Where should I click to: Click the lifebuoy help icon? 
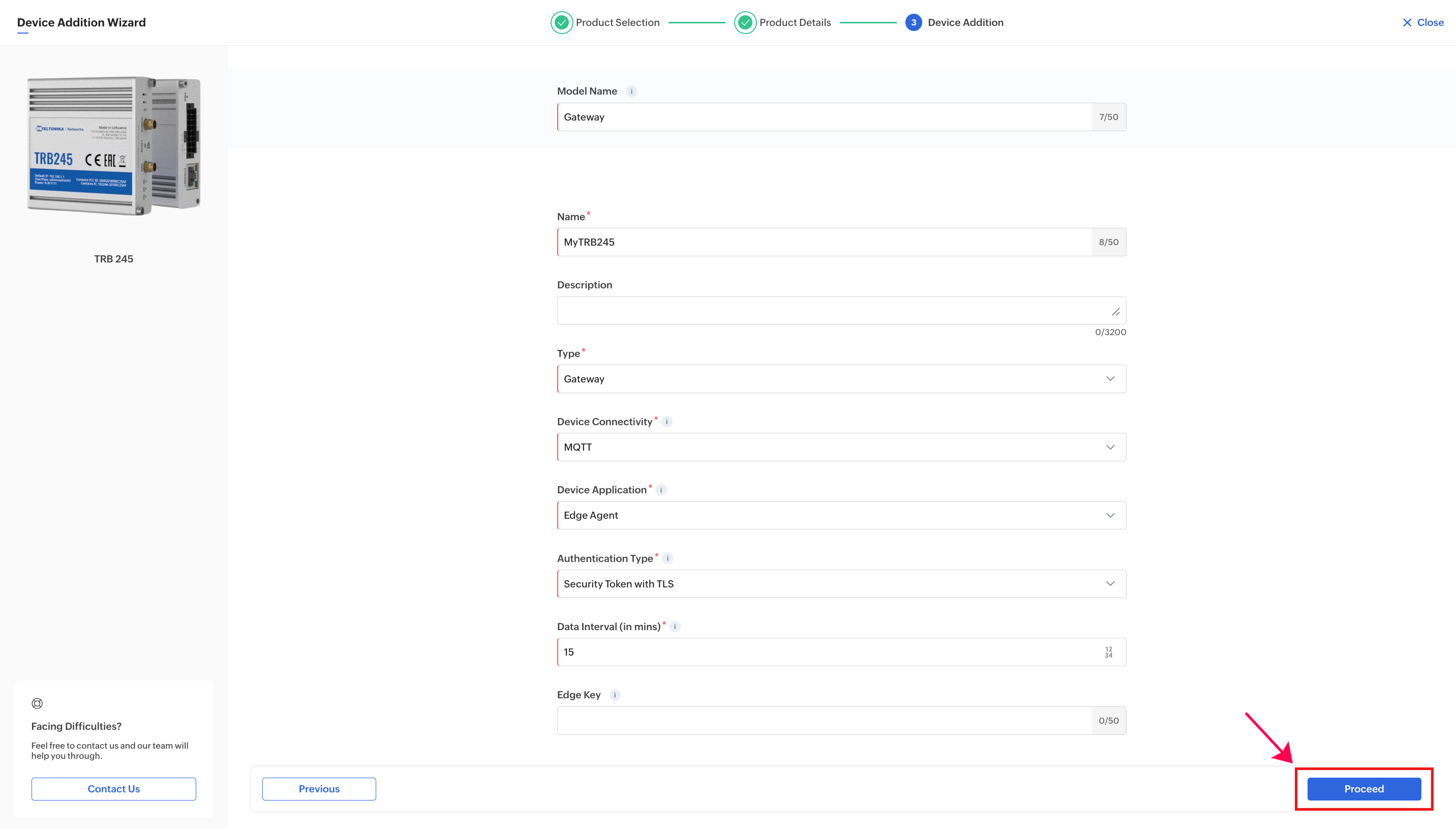click(37, 704)
